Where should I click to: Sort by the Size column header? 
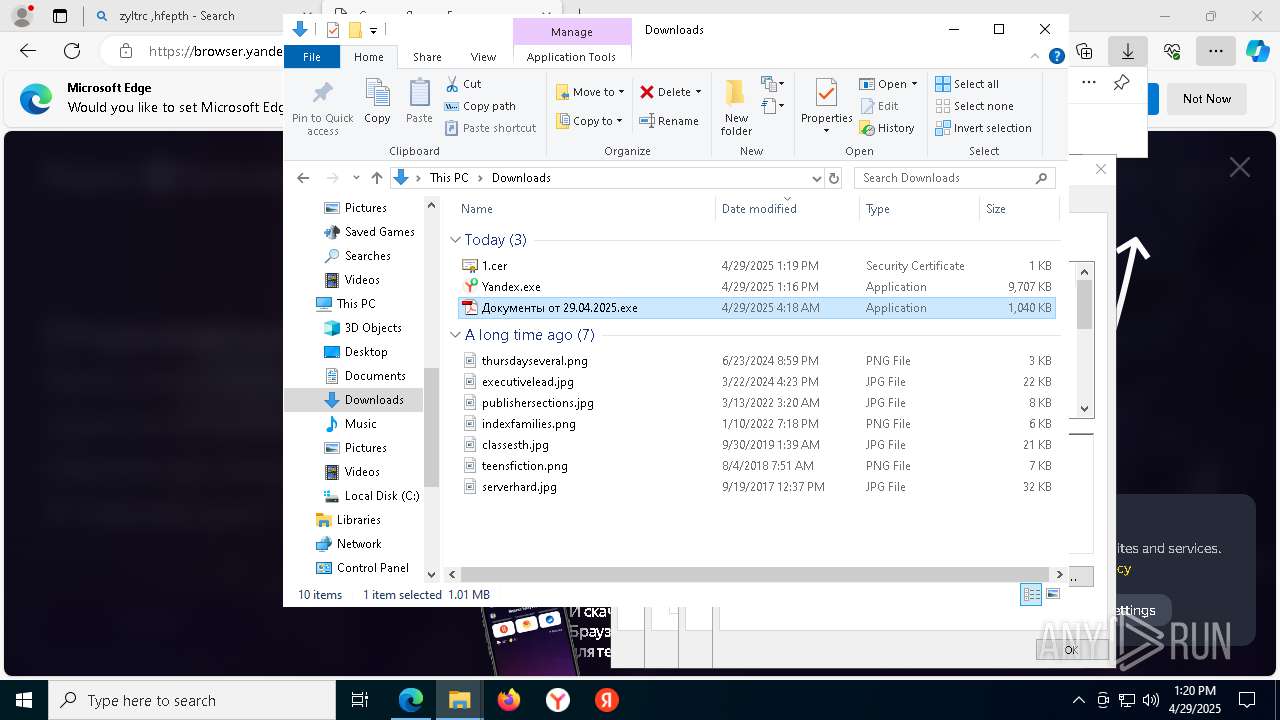[x=1018, y=209]
